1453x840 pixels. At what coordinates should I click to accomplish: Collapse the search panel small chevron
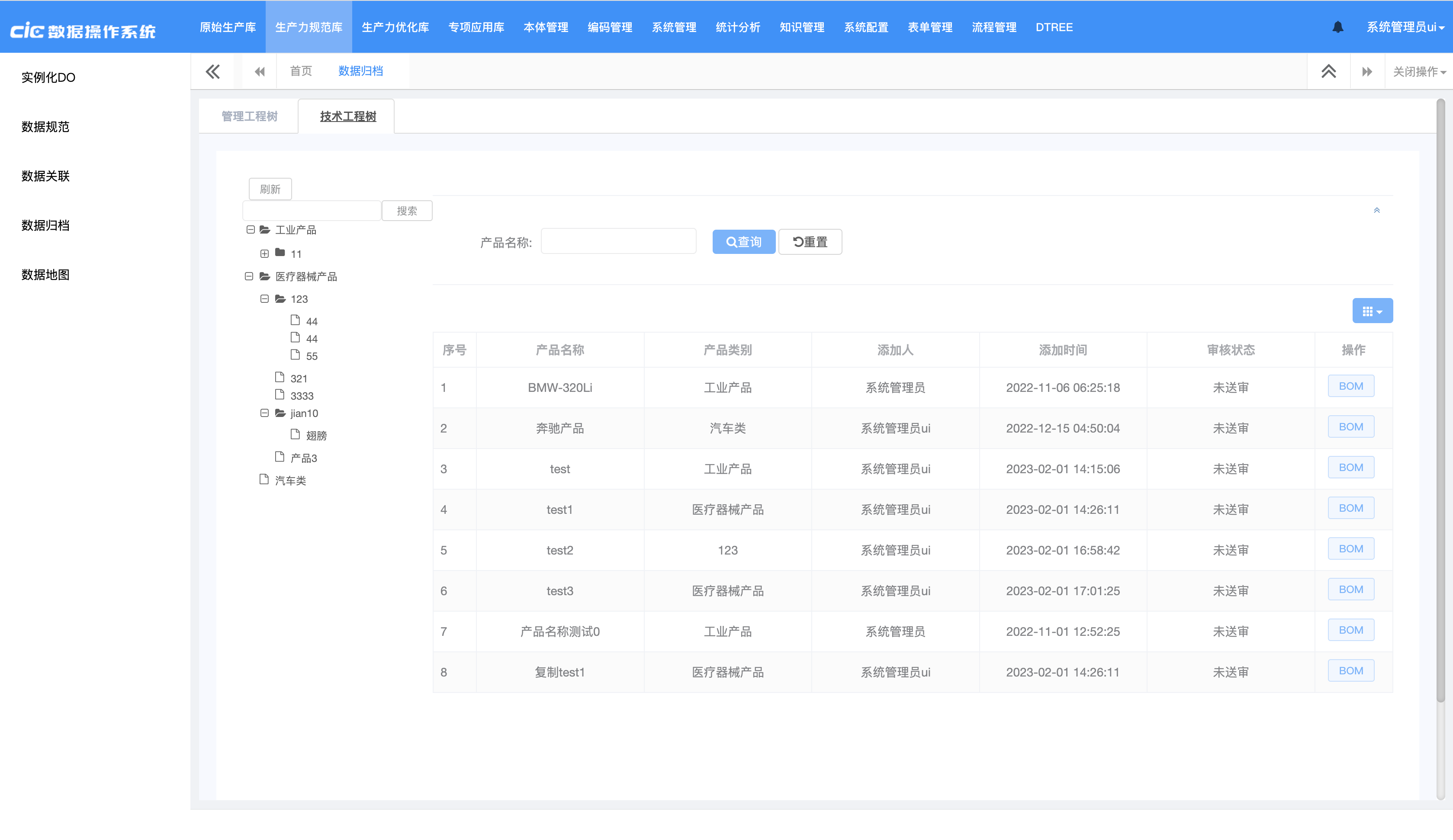[1376, 210]
